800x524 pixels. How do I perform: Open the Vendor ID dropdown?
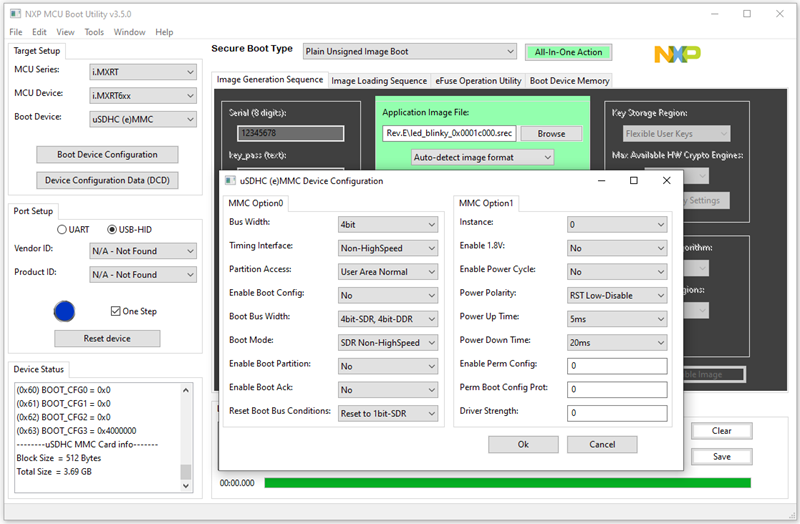click(x=143, y=251)
